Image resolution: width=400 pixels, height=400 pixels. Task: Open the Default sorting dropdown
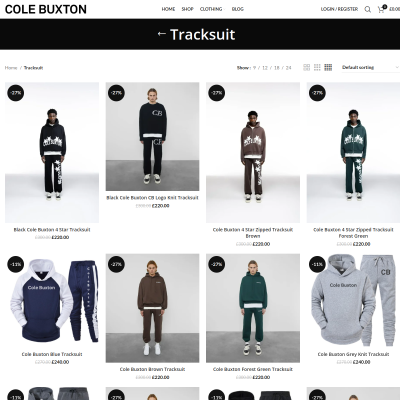click(370, 67)
